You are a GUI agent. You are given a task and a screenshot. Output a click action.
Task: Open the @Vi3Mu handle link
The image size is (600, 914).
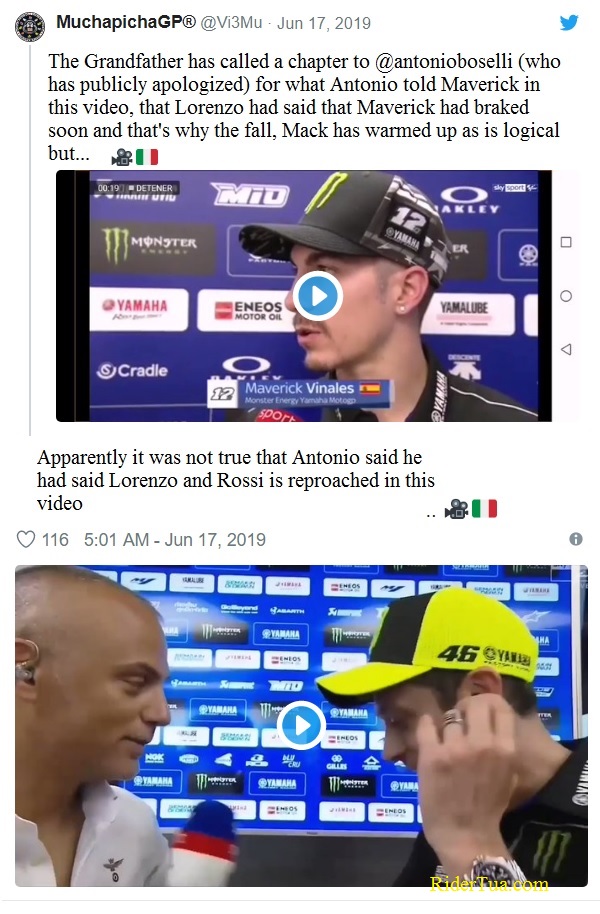[x=231, y=23]
